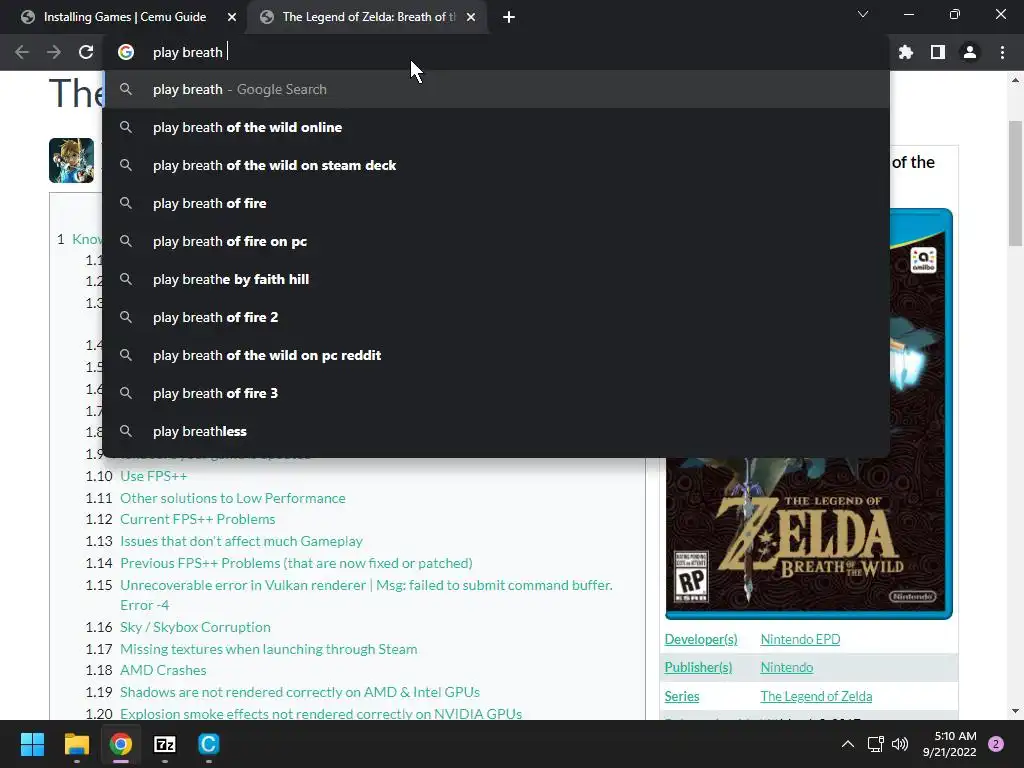
Task: Click the Nintendo EPD link
Action: 800,639
